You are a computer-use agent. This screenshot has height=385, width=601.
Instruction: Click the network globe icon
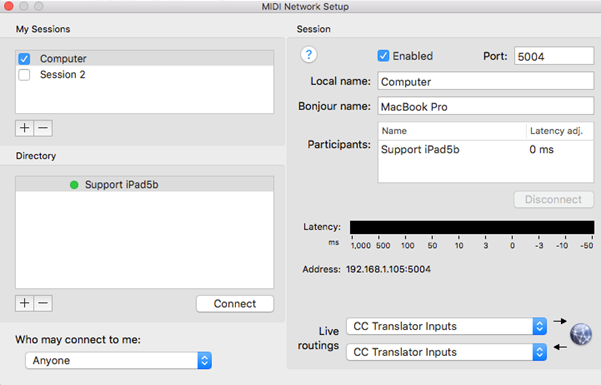coord(581,334)
